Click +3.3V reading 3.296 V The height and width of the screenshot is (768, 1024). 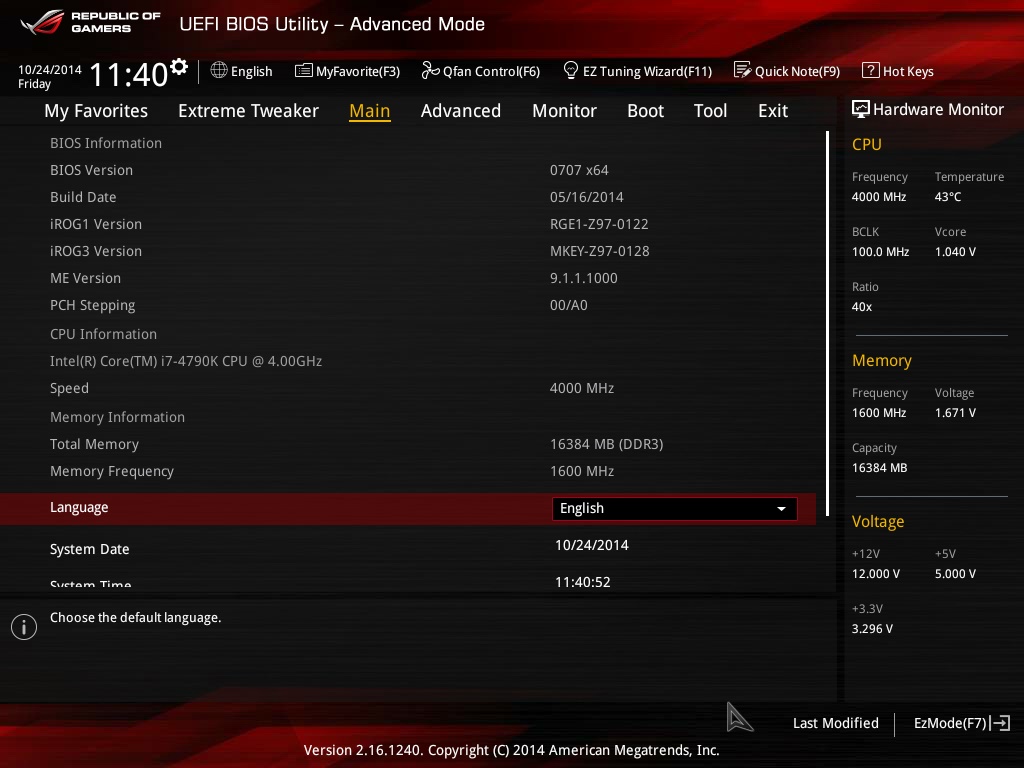click(872, 628)
